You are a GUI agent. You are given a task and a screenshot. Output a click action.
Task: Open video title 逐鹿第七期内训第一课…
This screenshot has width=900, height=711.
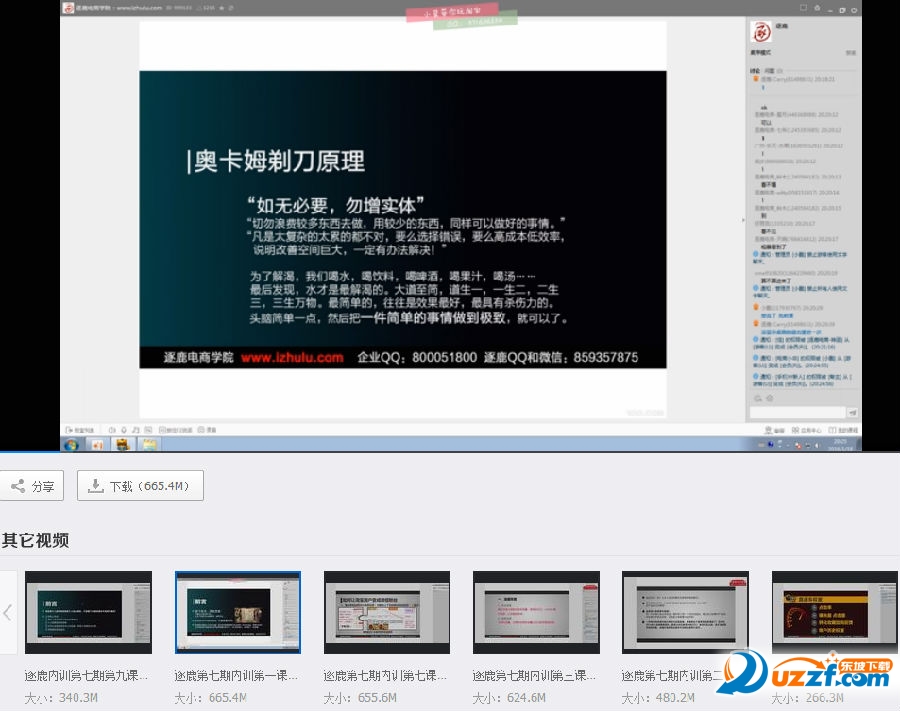[x=236, y=675]
